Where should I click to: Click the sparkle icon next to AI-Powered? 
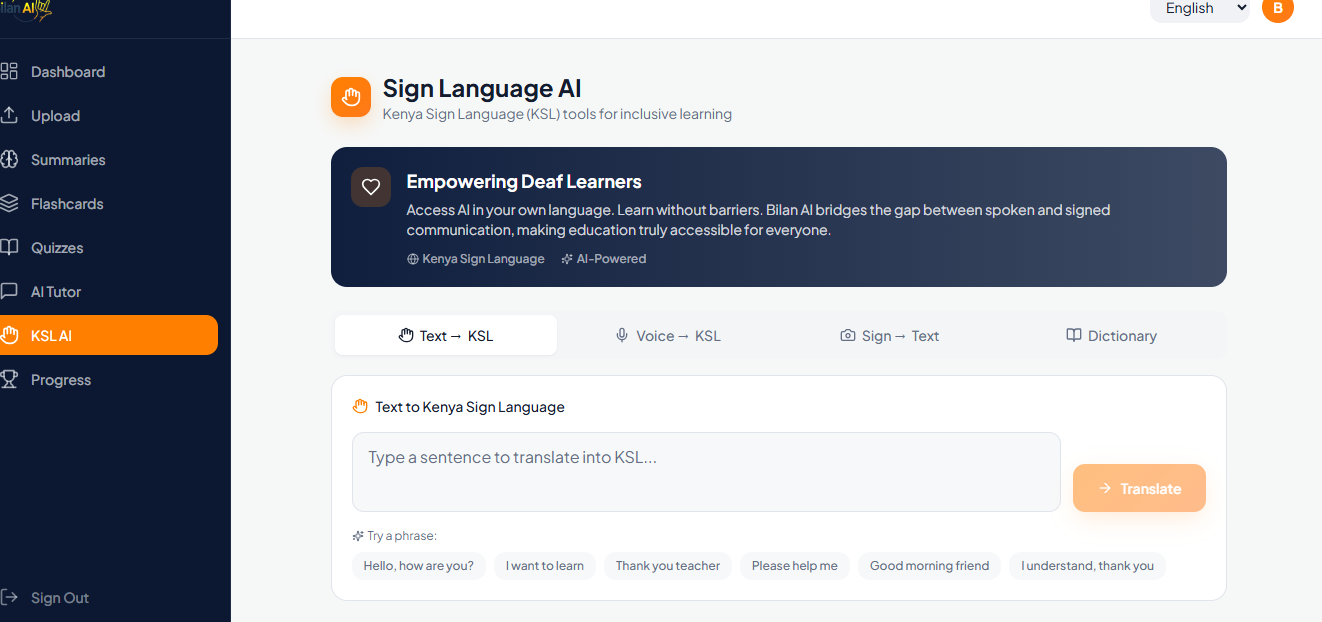[x=567, y=259]
